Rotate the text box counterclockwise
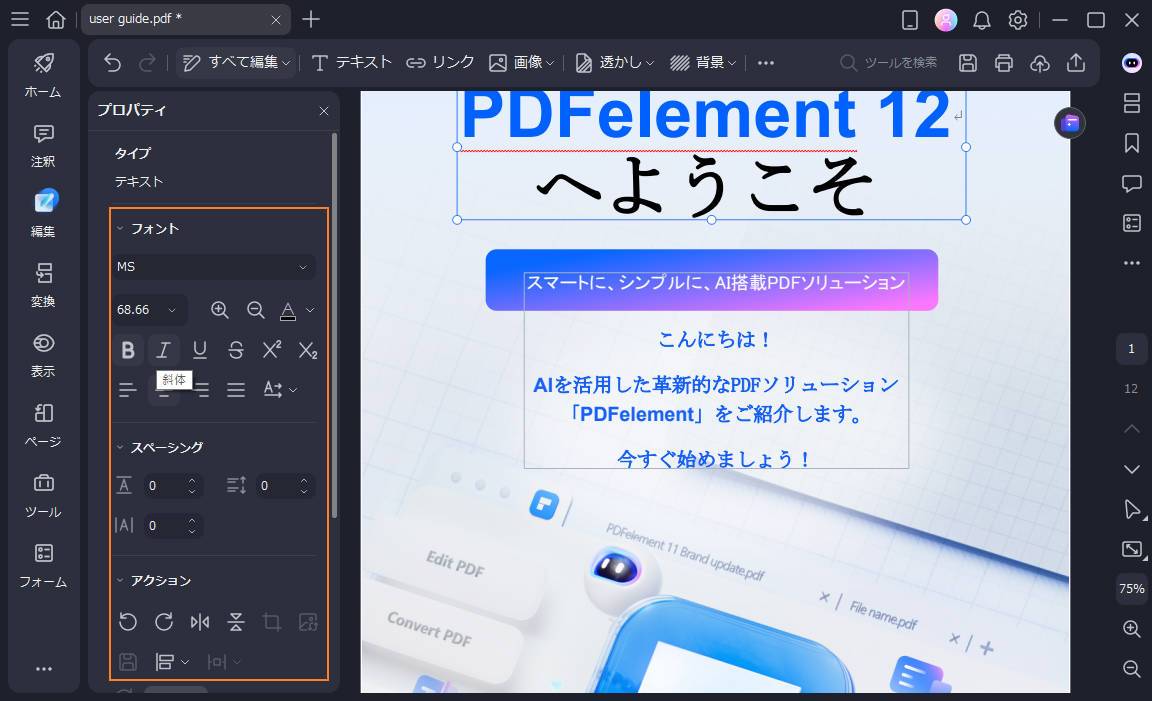Viewport: 1152px width, 701px height. click(128, 621)
